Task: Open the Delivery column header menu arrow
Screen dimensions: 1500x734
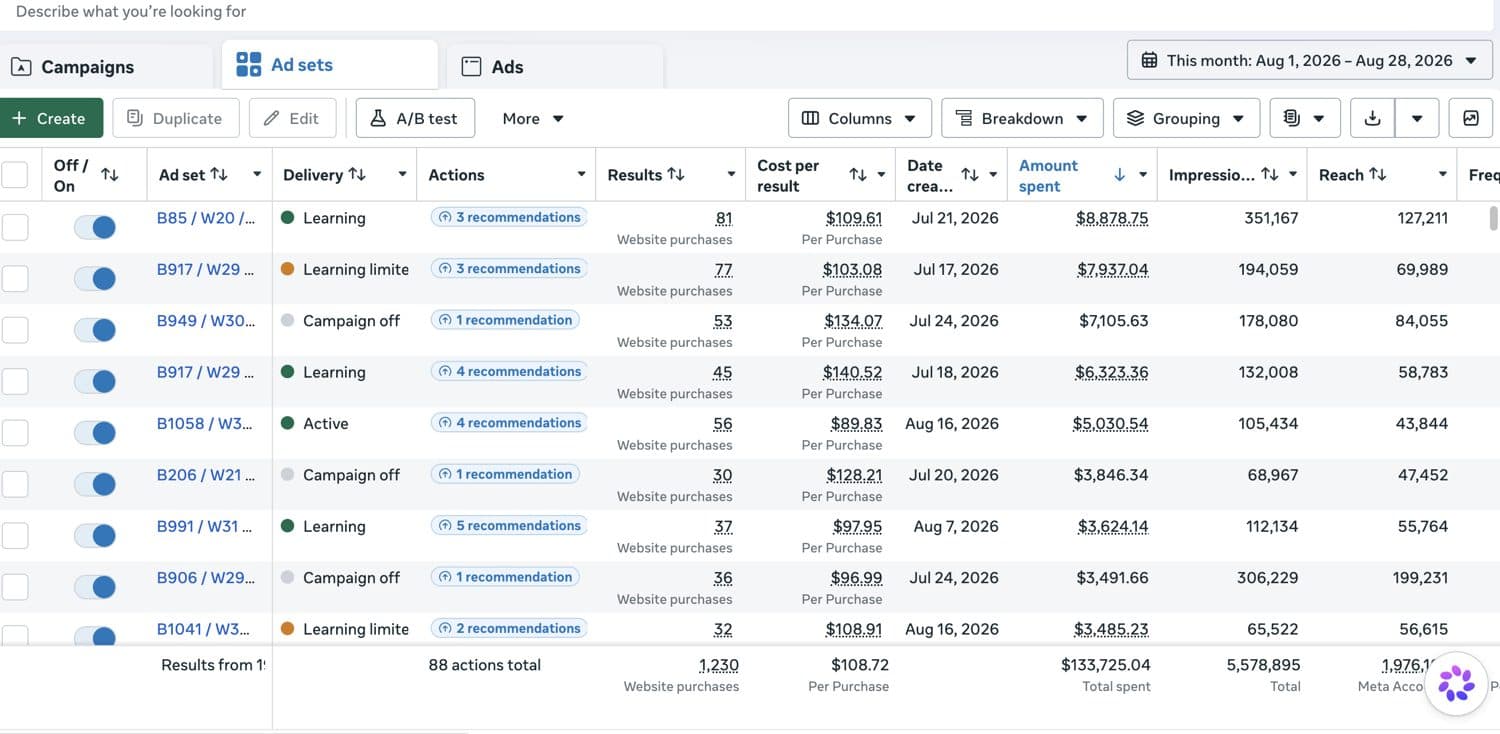Action: tap(402, 175)
